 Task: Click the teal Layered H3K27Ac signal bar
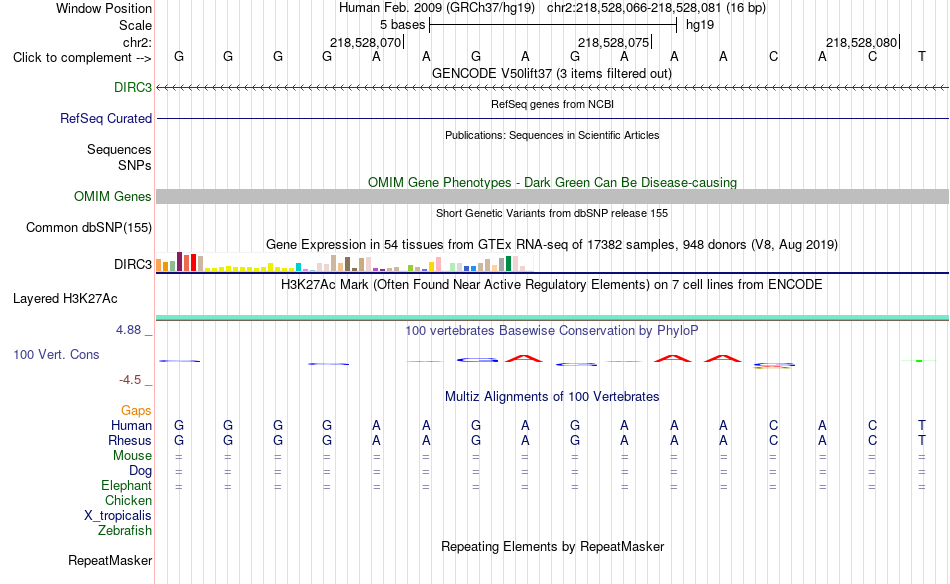tap(552, 317)
